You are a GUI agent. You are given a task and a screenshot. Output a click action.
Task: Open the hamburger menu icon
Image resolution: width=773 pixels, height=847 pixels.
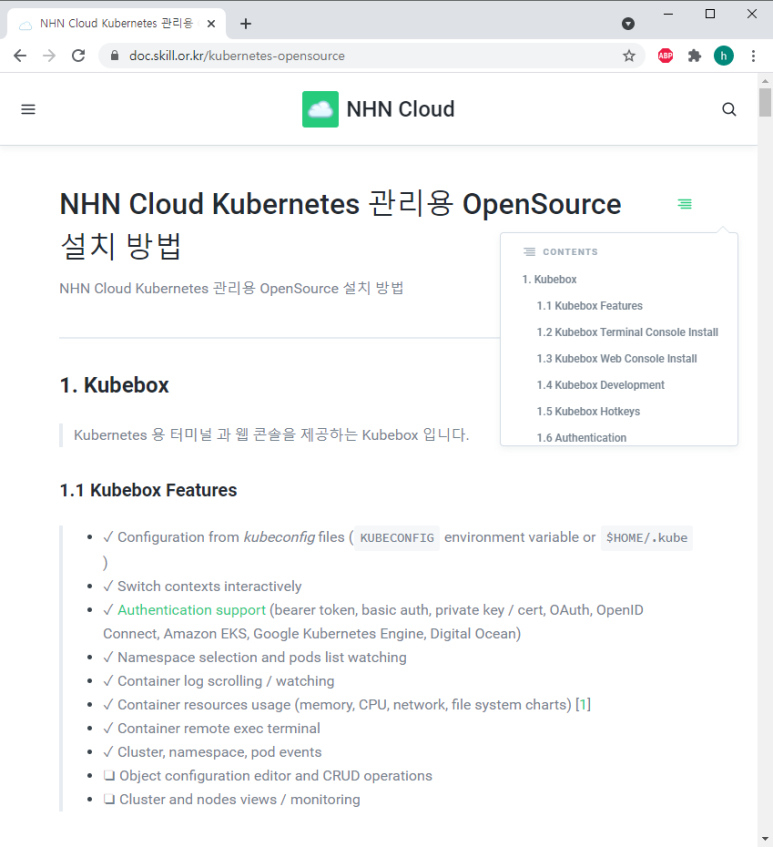coord(28,109)
